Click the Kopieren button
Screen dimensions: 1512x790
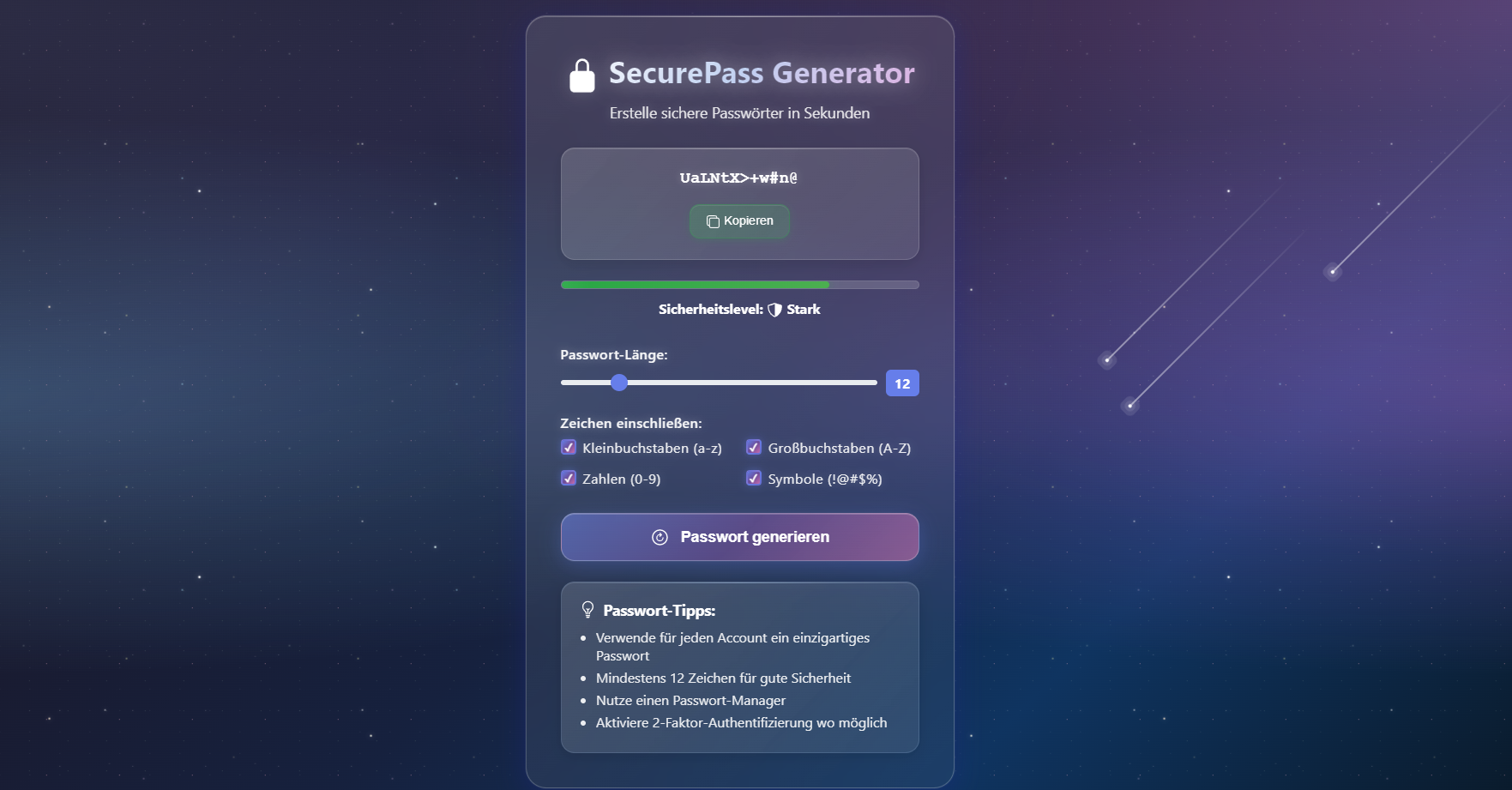click(x=739, y=221)
